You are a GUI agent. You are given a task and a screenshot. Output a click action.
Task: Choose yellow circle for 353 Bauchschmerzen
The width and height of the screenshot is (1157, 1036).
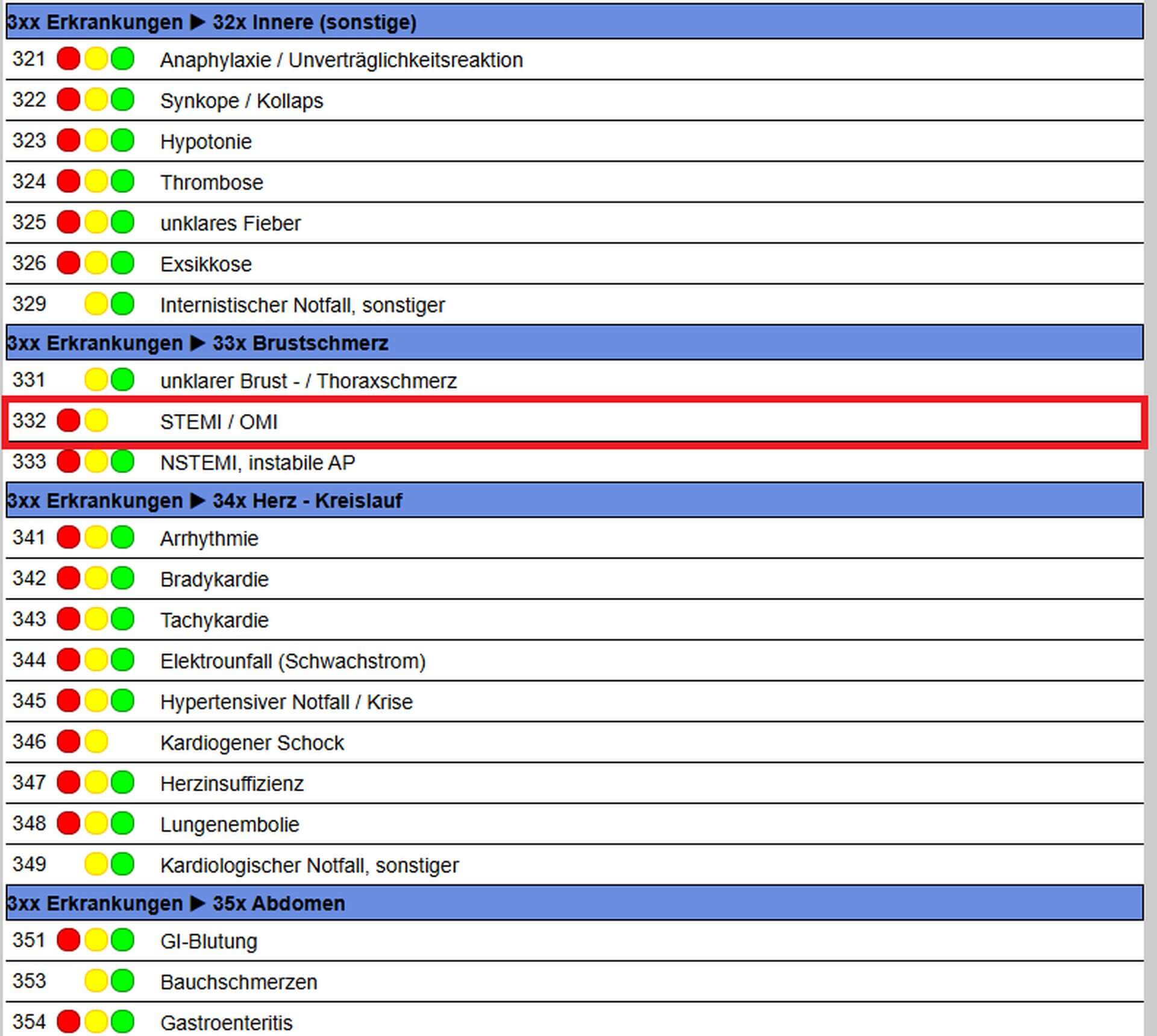pos(96,981)
